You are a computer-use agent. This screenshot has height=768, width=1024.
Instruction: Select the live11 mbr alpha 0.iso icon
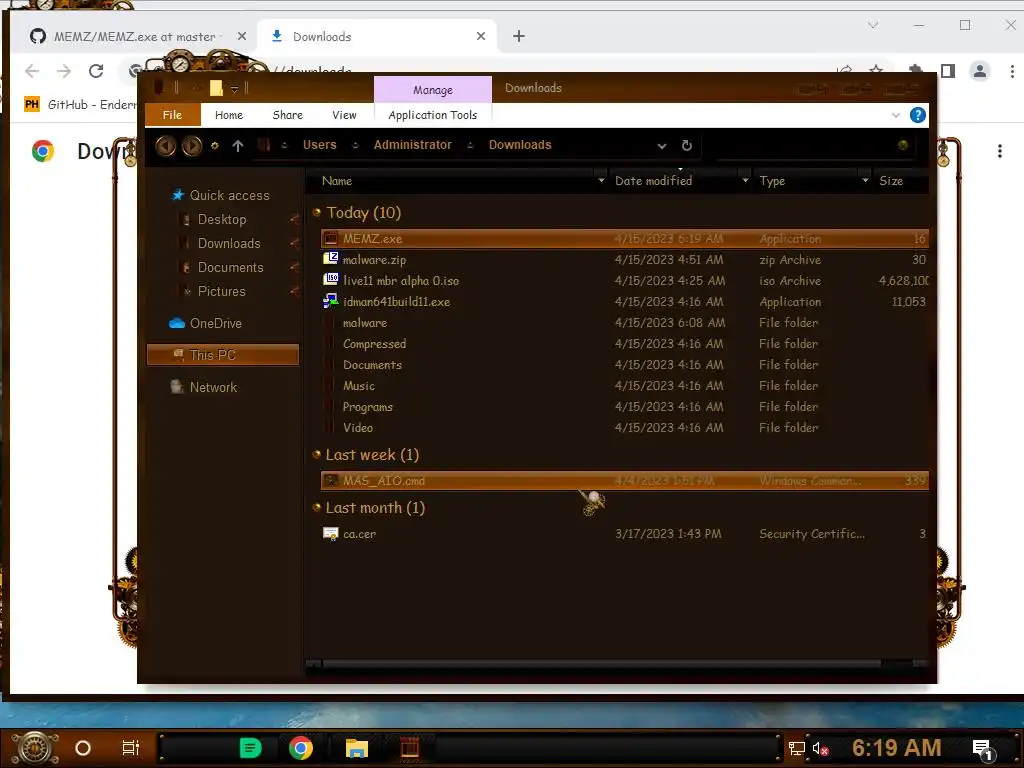click(x=331, y=280)
